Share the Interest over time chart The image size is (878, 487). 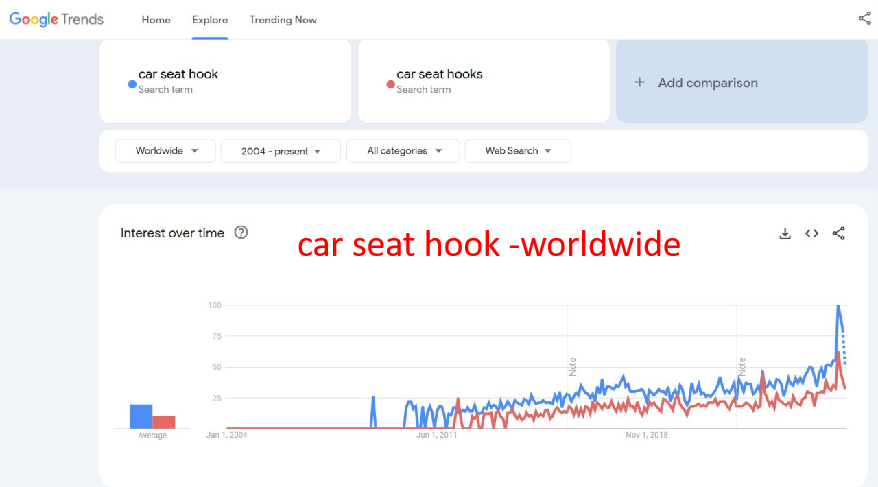pos(839,233)
